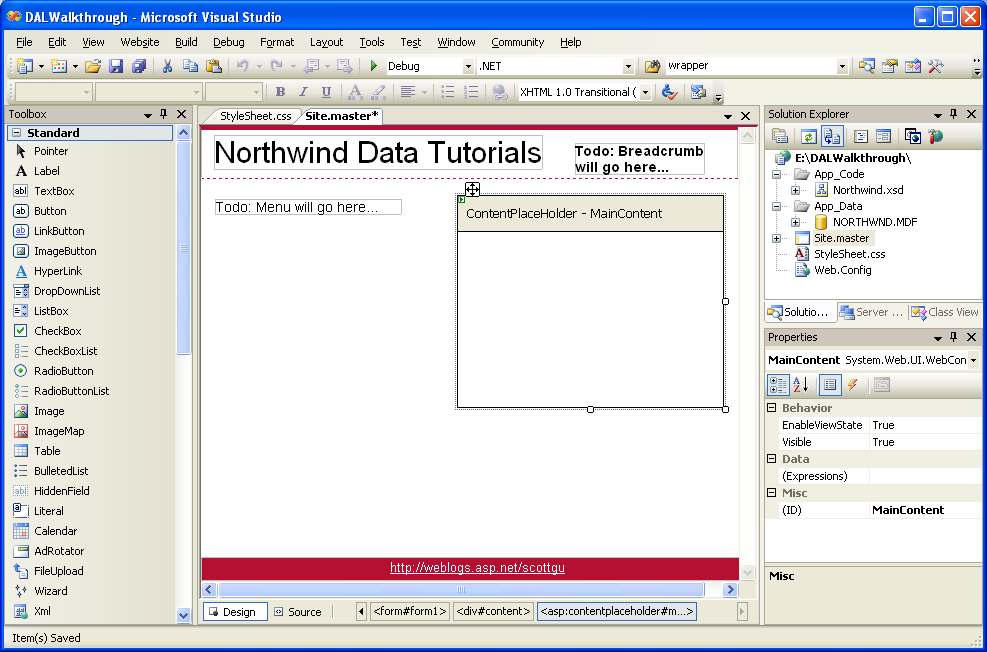Open the XHTML 1.0 Transitional dropdown
987x652 pixels.
[x=645, y=93]
